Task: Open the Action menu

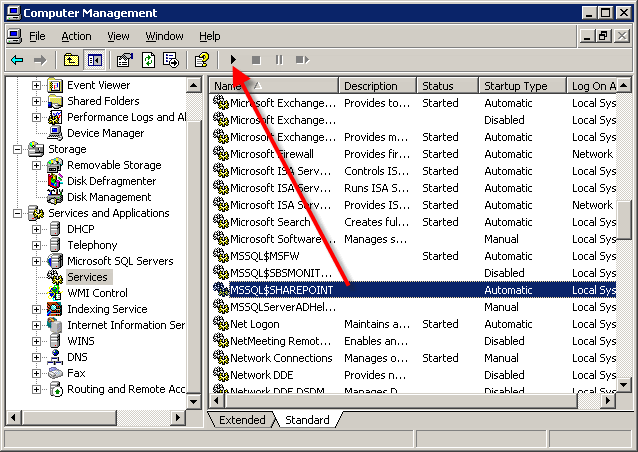Action: pyautogui.click(x=76, y=36)
